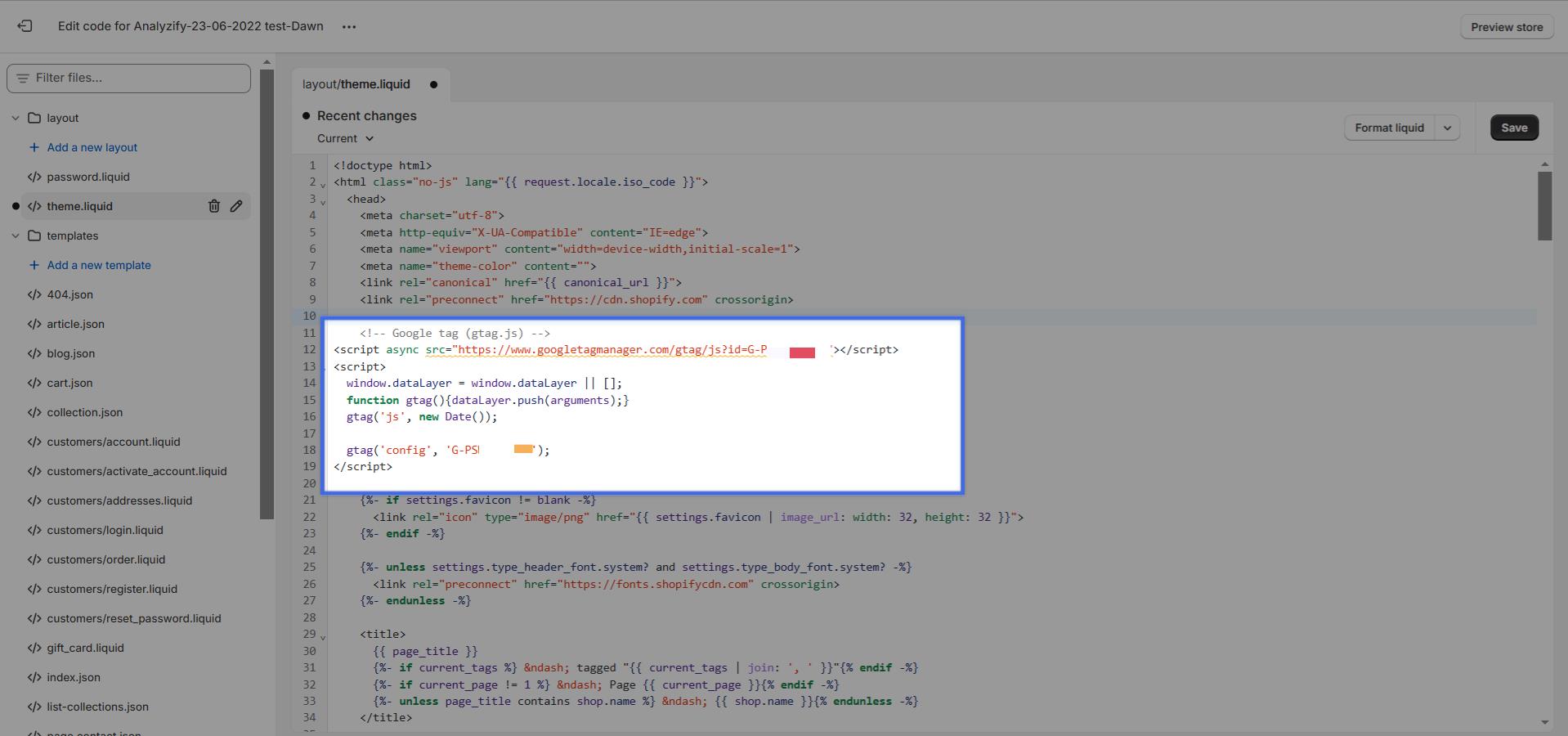Collapse the templates folder chevron

click(15, 236)
